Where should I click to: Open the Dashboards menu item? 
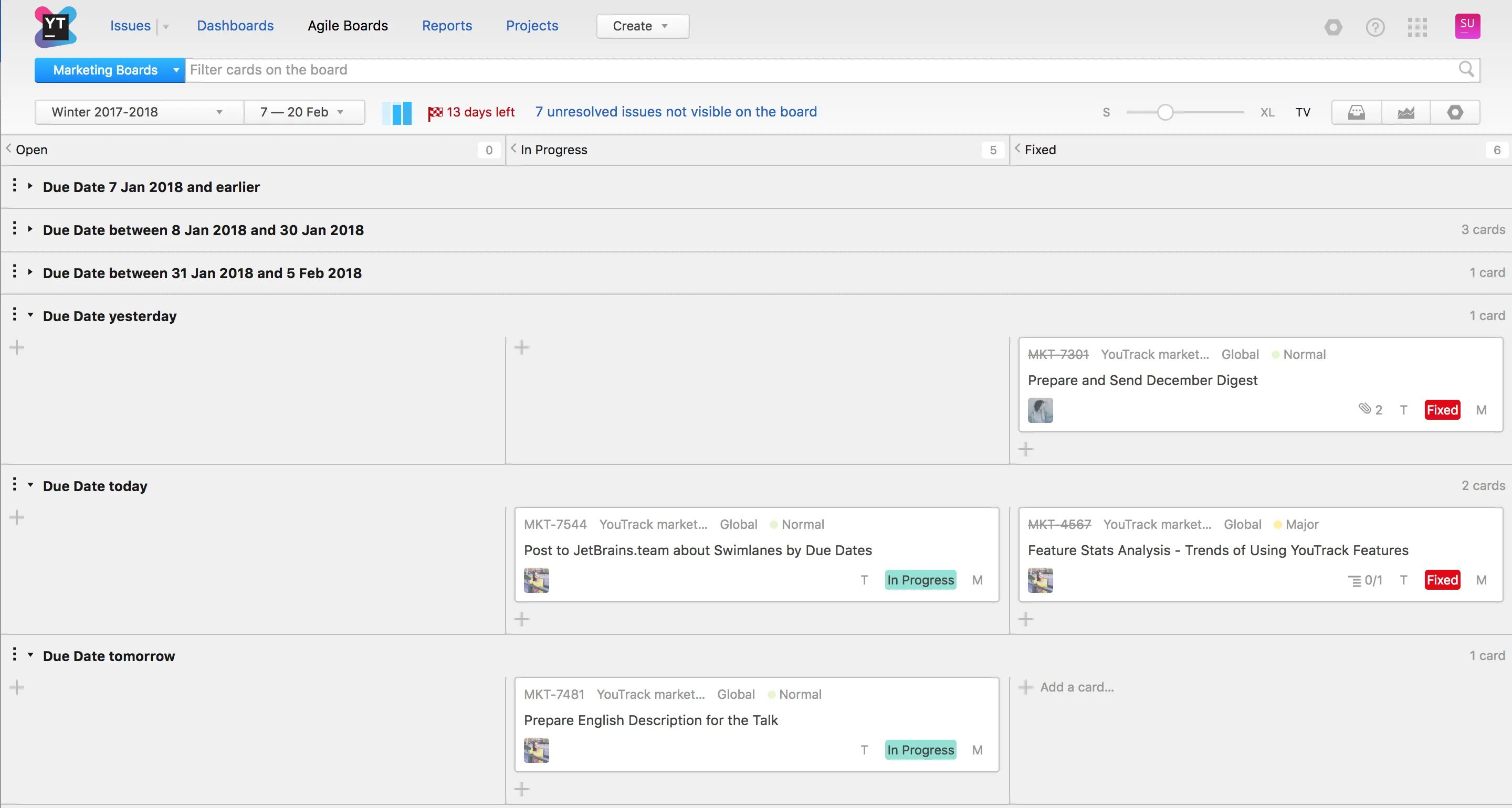[235, 26]
